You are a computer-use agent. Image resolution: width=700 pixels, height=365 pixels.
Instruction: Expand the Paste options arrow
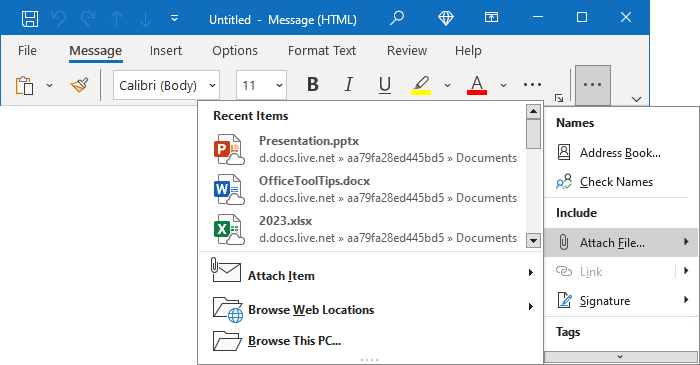click(x=50, y=85)
